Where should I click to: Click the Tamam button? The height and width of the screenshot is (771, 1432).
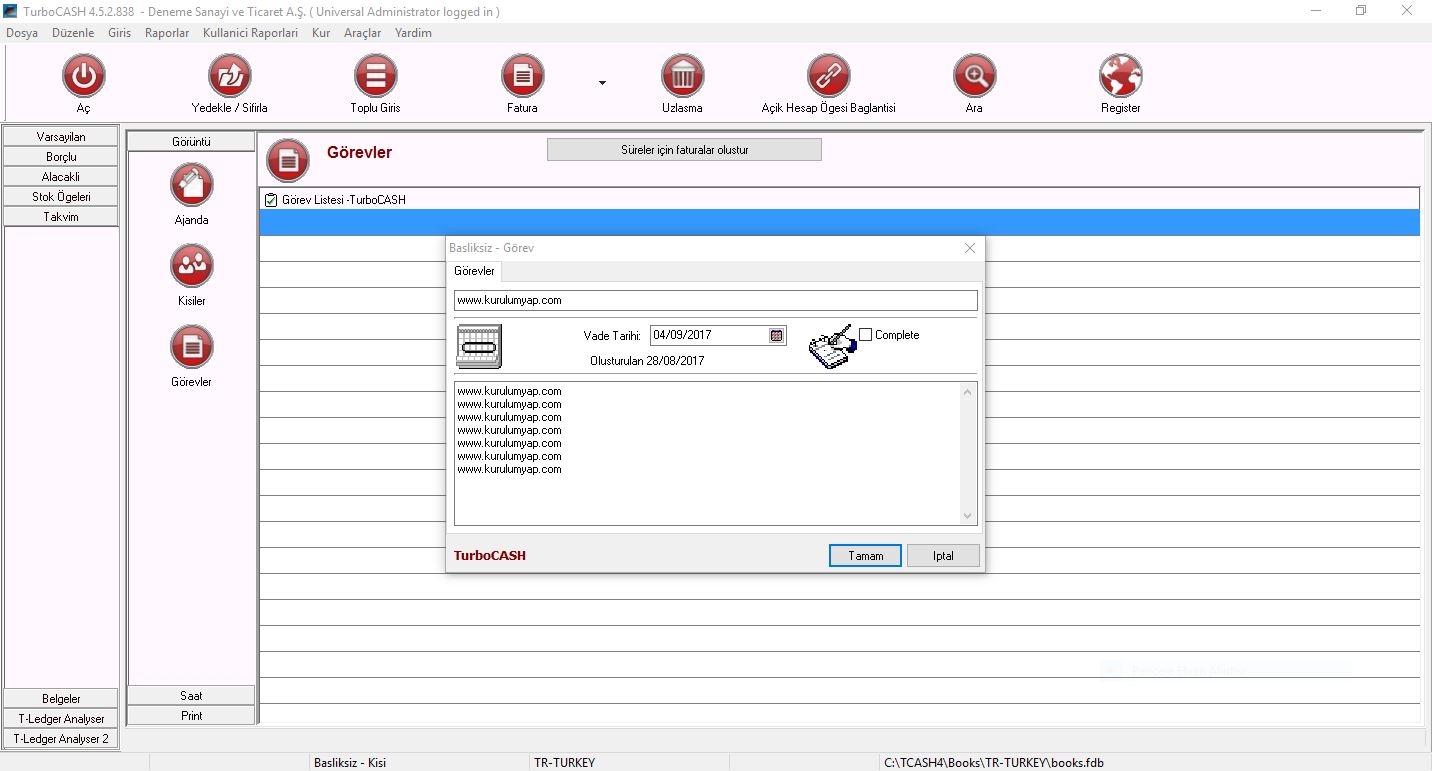click(866, 556)
